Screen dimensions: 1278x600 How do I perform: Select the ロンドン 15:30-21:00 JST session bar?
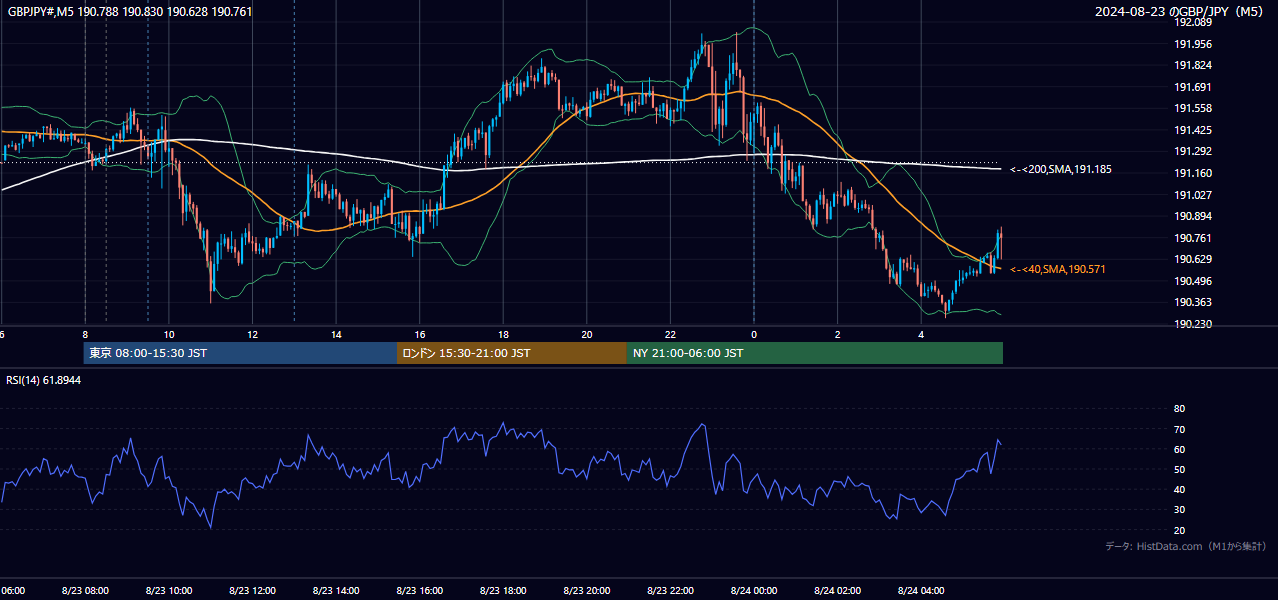point(512,353)
